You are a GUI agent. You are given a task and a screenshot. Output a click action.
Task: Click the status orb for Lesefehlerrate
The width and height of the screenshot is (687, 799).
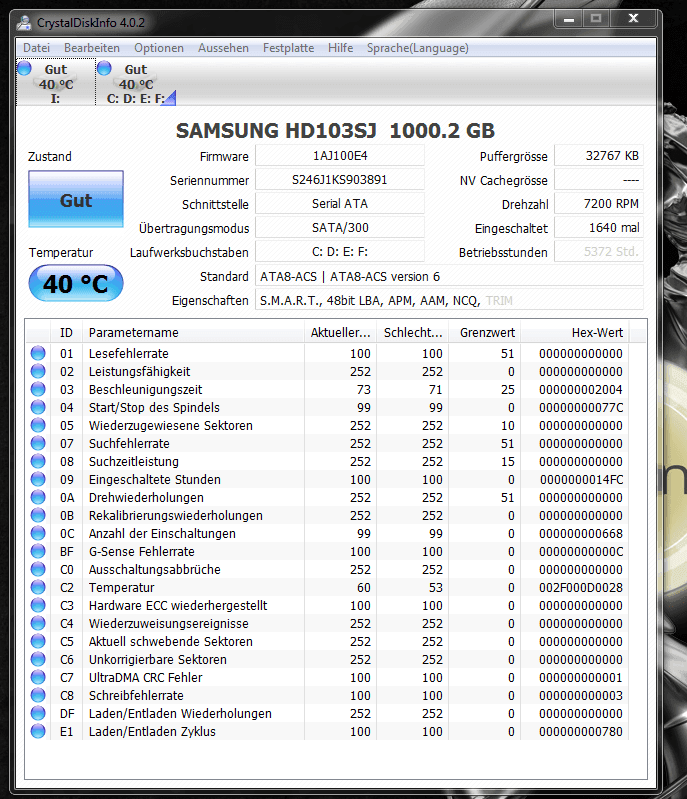(x=38, y=353)
